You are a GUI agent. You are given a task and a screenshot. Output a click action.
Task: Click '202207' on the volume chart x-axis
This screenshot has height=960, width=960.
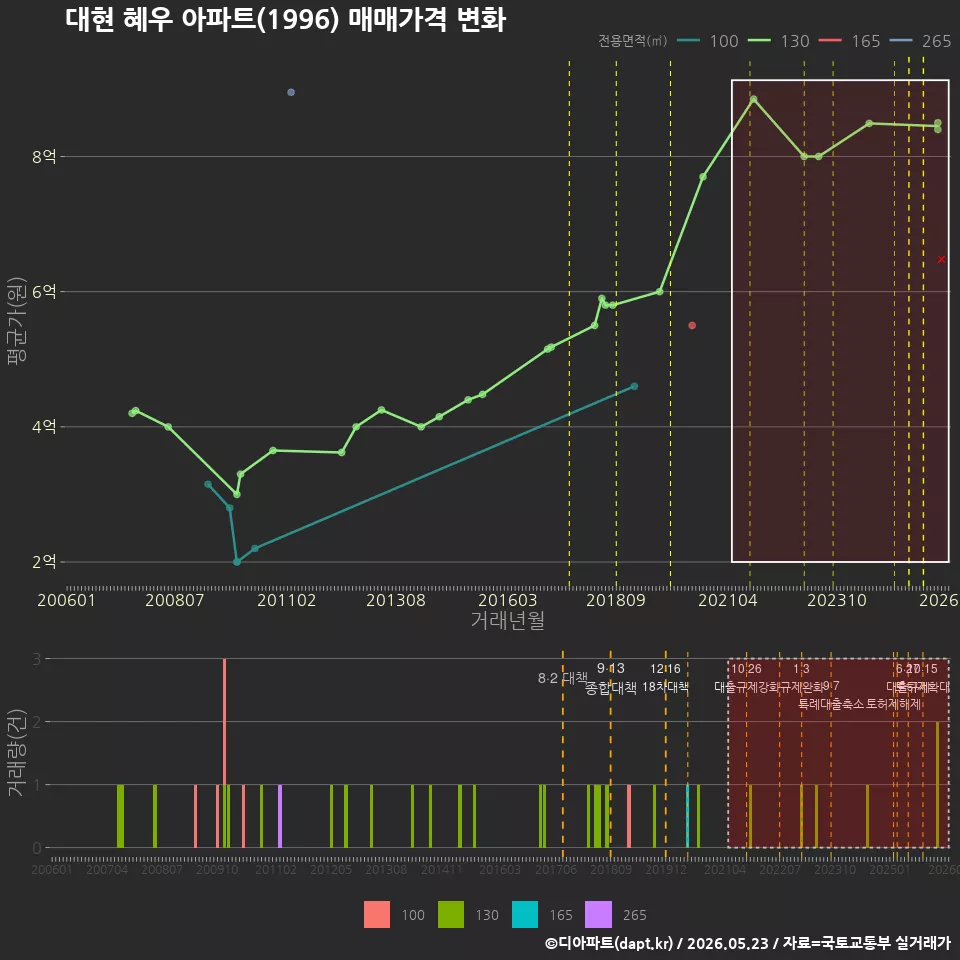click(780, 869)
